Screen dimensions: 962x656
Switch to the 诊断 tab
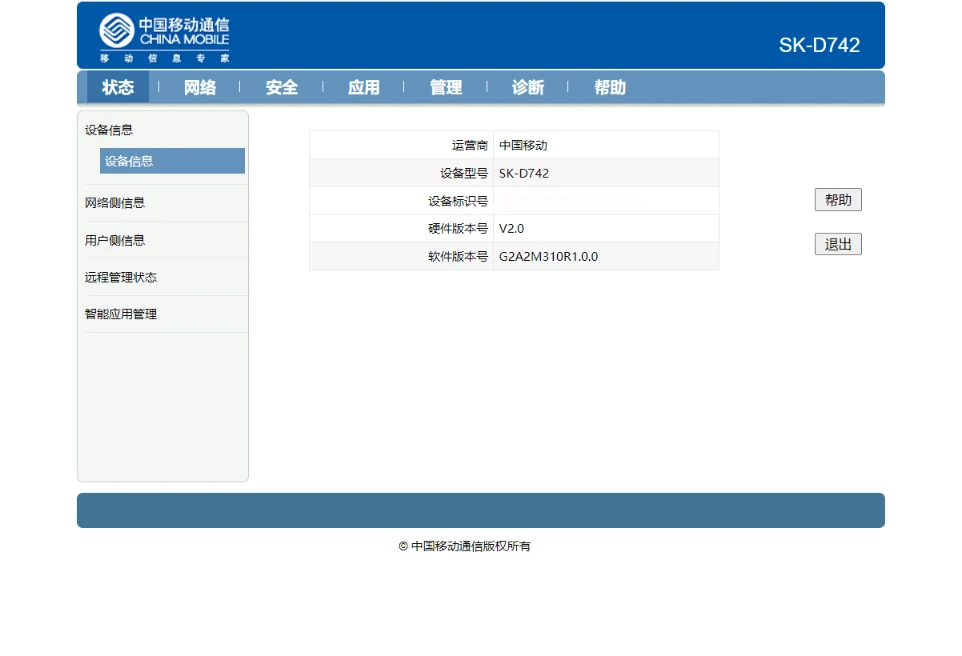click(528, 88)
